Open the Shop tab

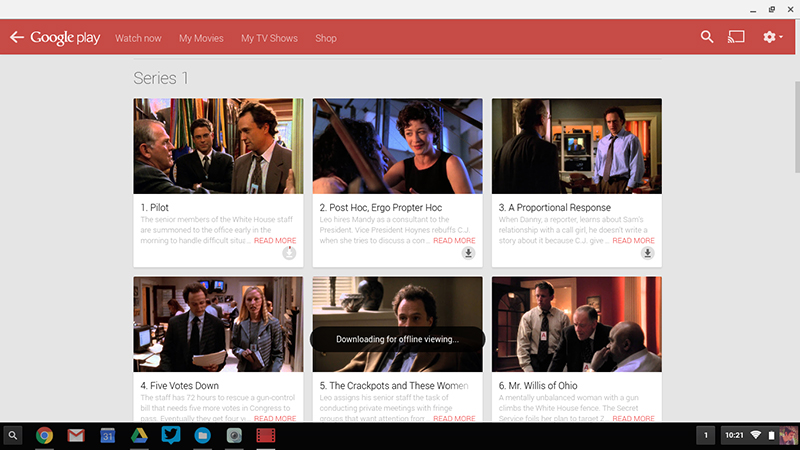point(326,38)
